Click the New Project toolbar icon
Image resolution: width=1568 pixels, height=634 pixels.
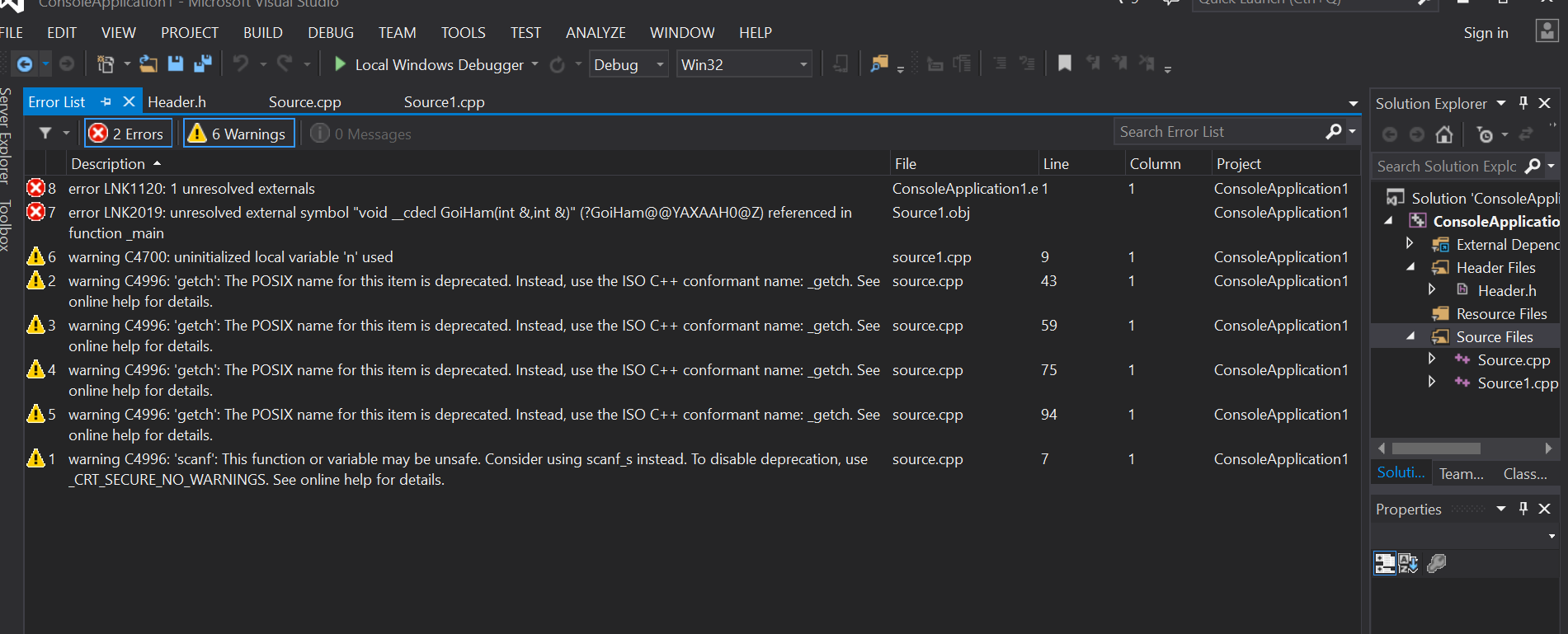[106, 63]
